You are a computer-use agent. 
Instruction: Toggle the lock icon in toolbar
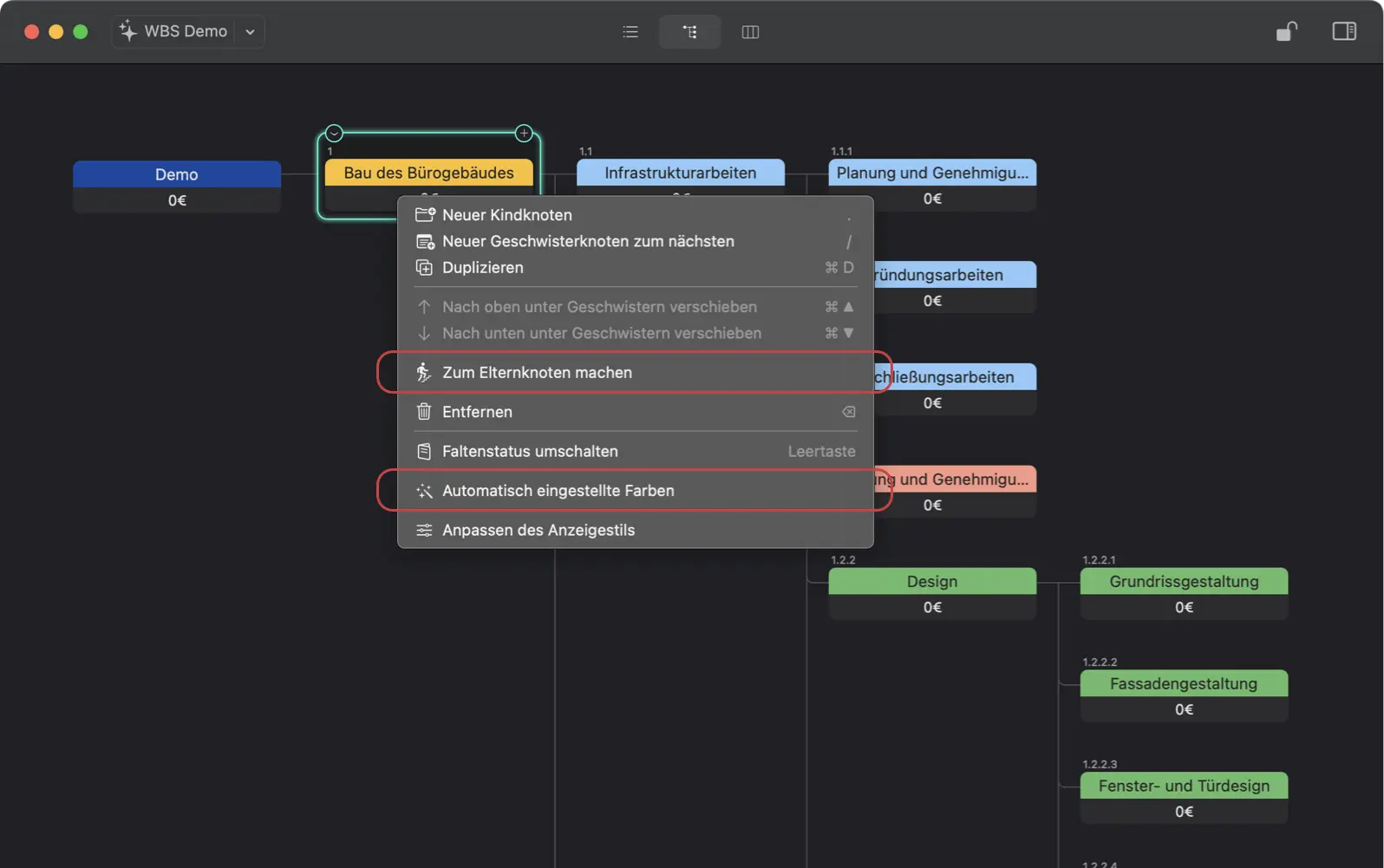[x=1286, y=32]
